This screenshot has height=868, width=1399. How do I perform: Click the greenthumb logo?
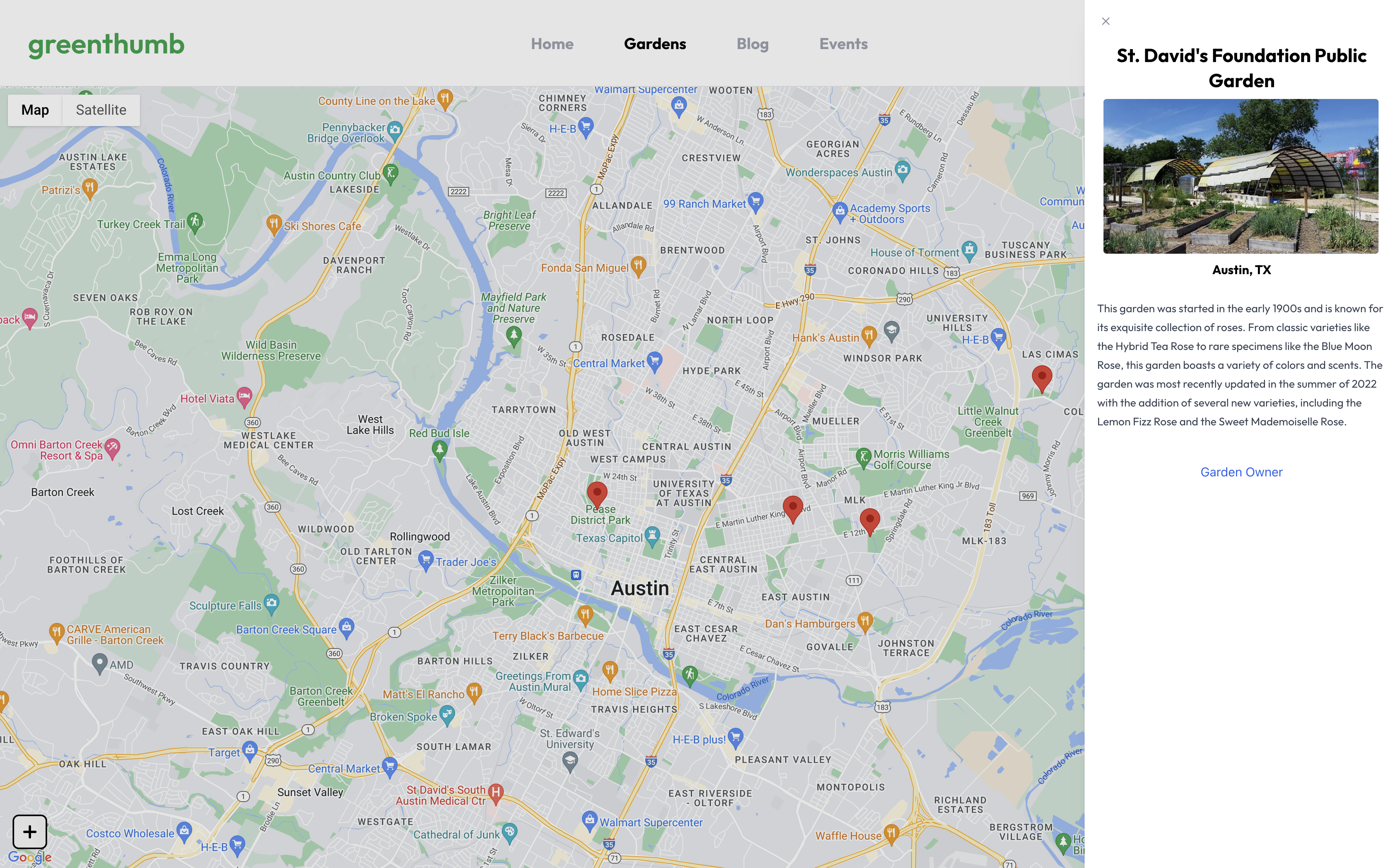coord(106,45)
